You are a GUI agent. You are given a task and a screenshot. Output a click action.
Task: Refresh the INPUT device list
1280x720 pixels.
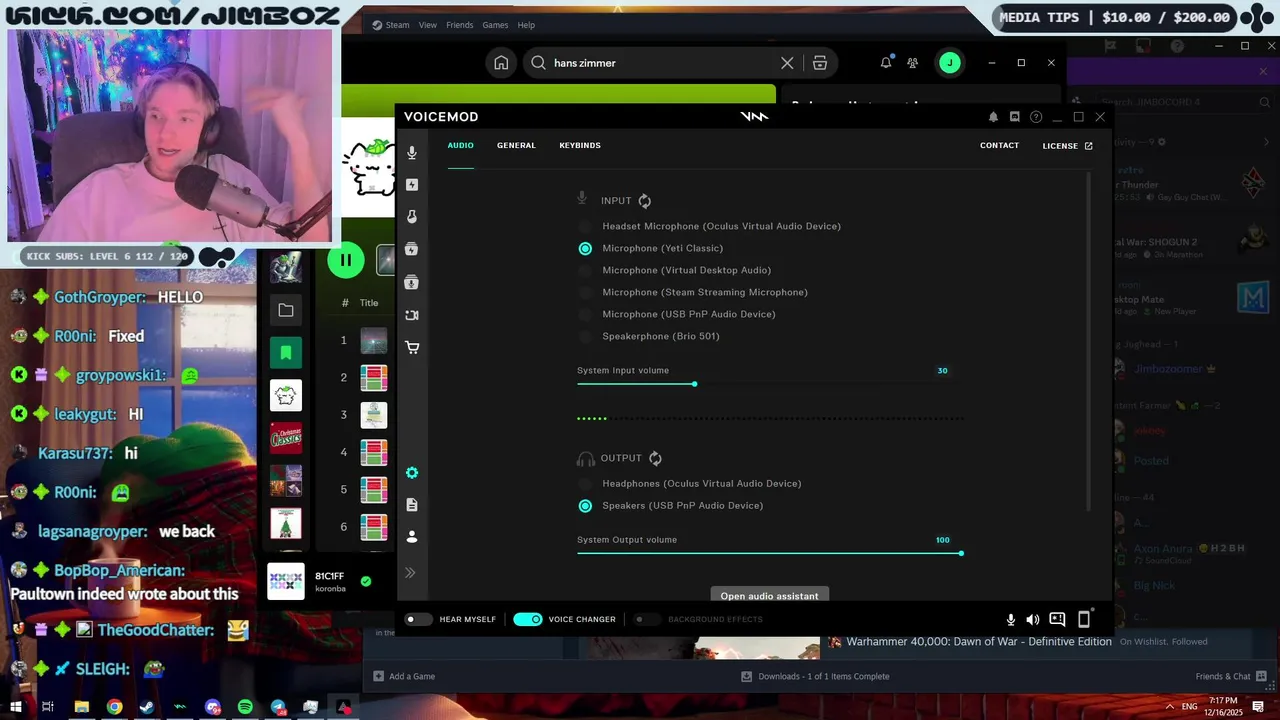(645, 201)
